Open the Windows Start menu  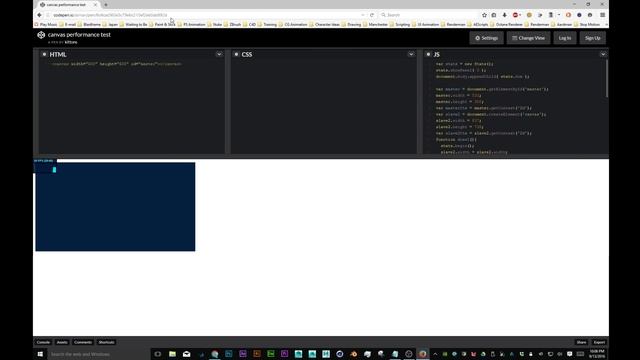[40, 354]
